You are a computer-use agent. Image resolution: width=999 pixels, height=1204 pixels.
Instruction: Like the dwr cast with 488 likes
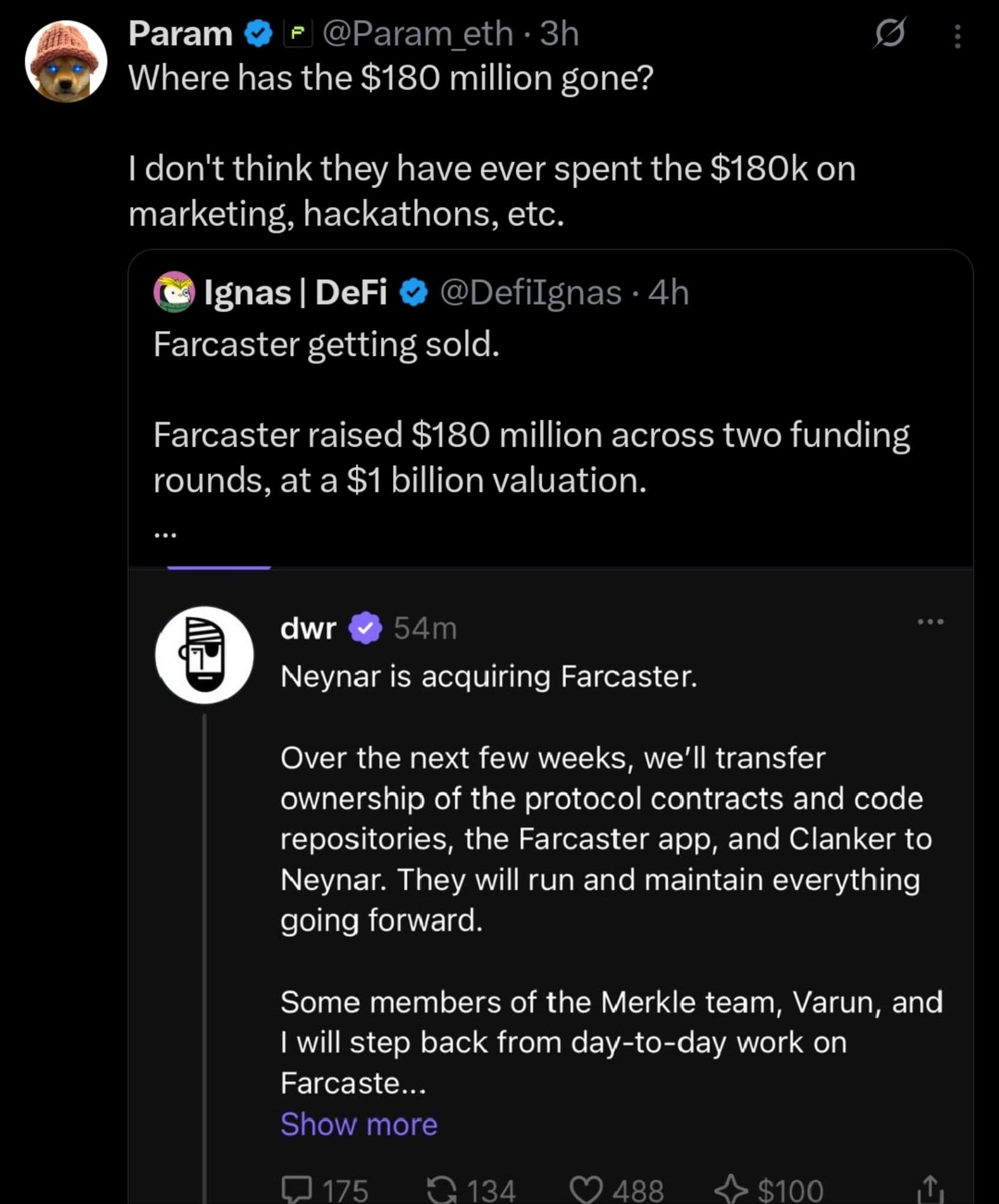[x=586, y=1189]
